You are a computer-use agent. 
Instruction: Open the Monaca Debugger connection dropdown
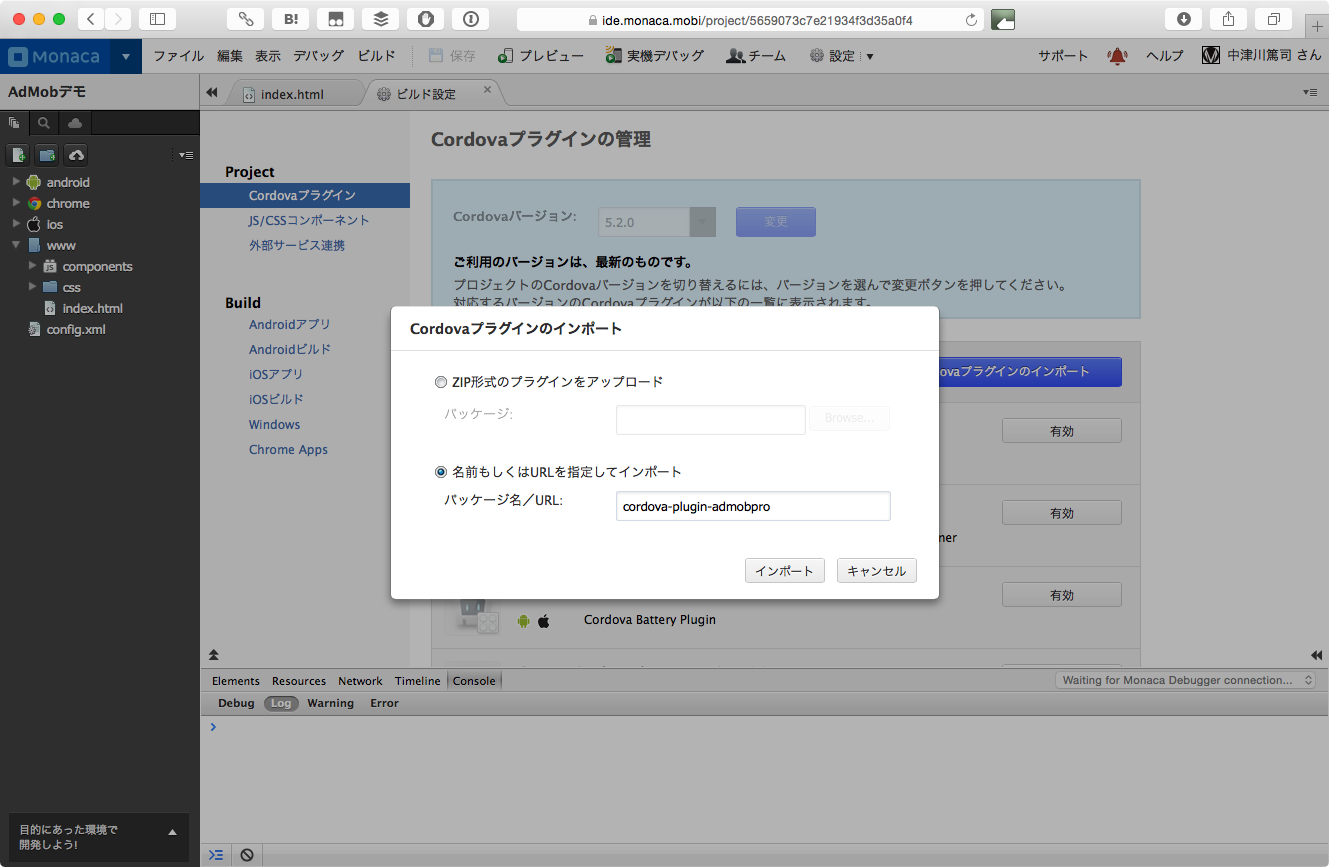click(x=1186, y=680)
